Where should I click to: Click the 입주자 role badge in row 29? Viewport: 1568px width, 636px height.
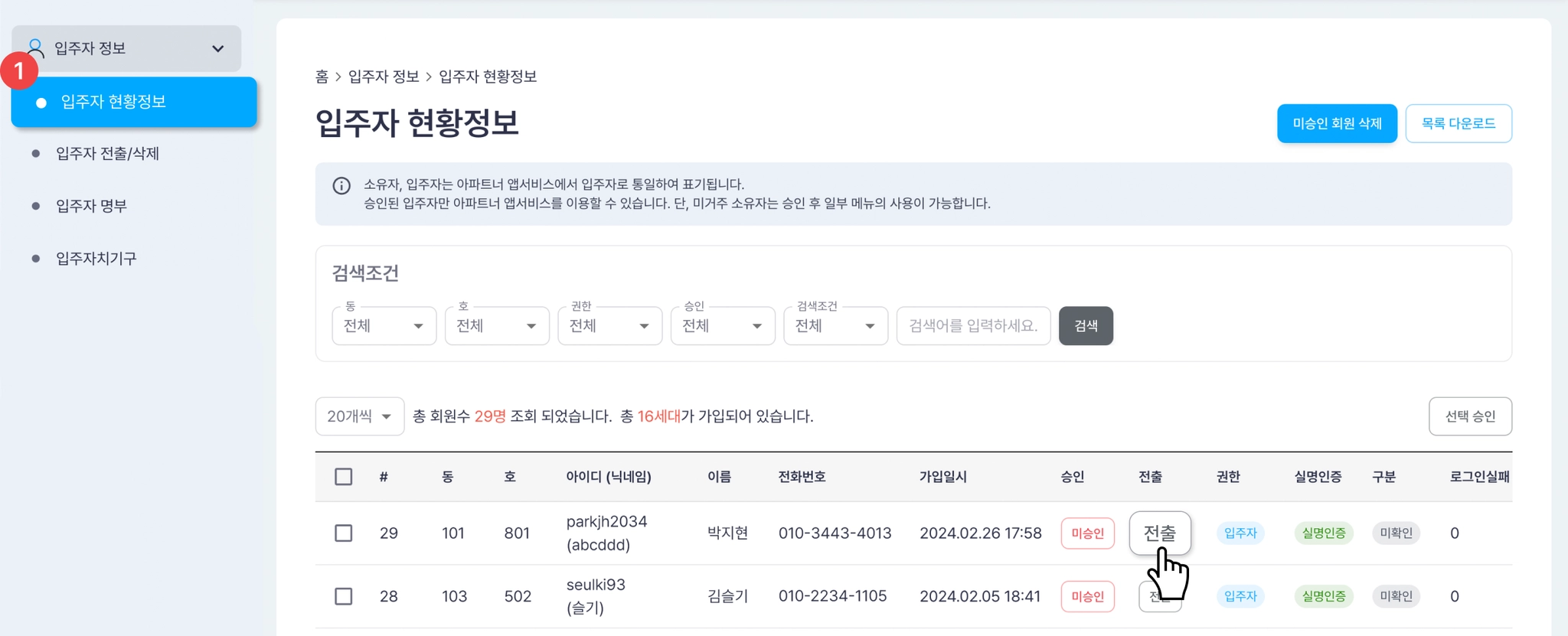pos(1240,533)
